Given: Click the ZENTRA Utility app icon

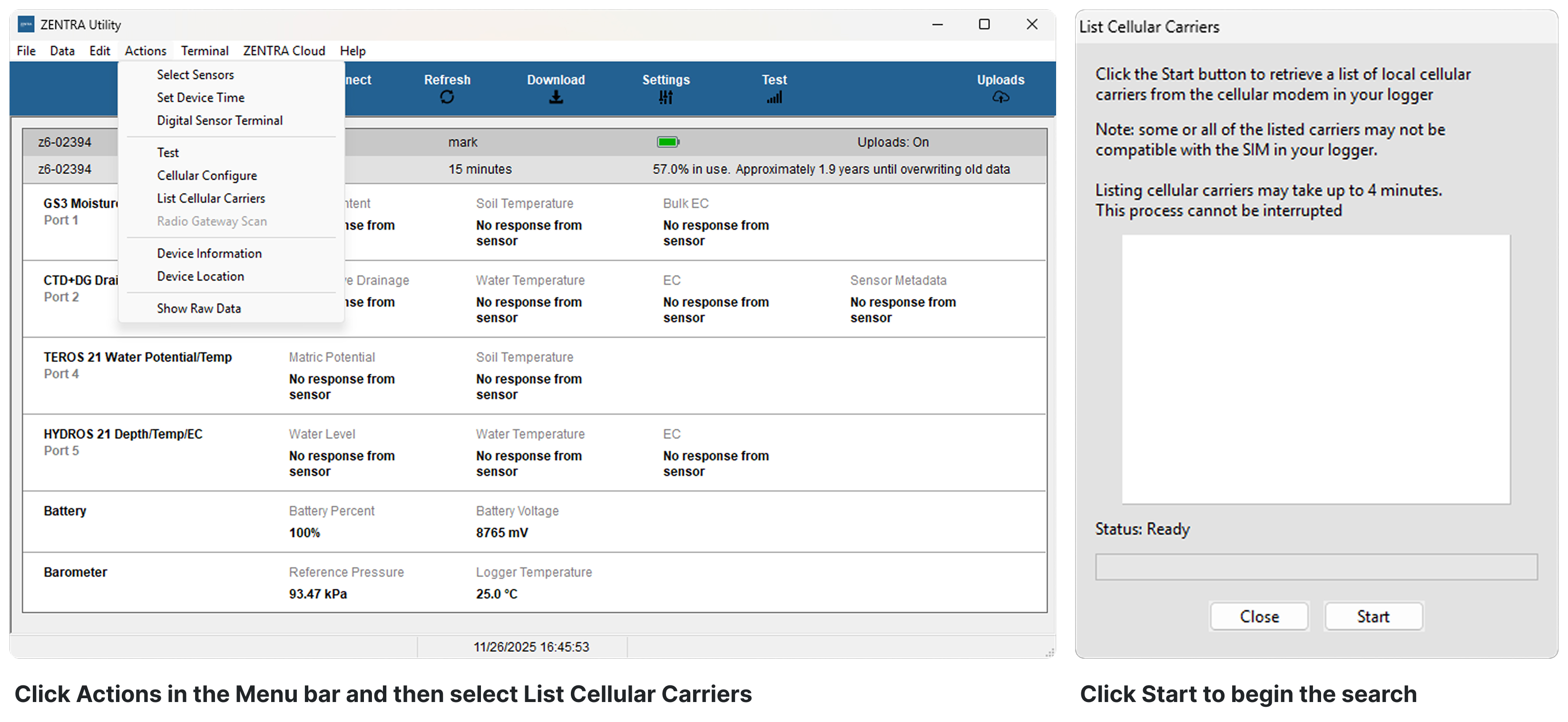Looking at the screenshot, I should pyautogui.click(x=26, y=24).
